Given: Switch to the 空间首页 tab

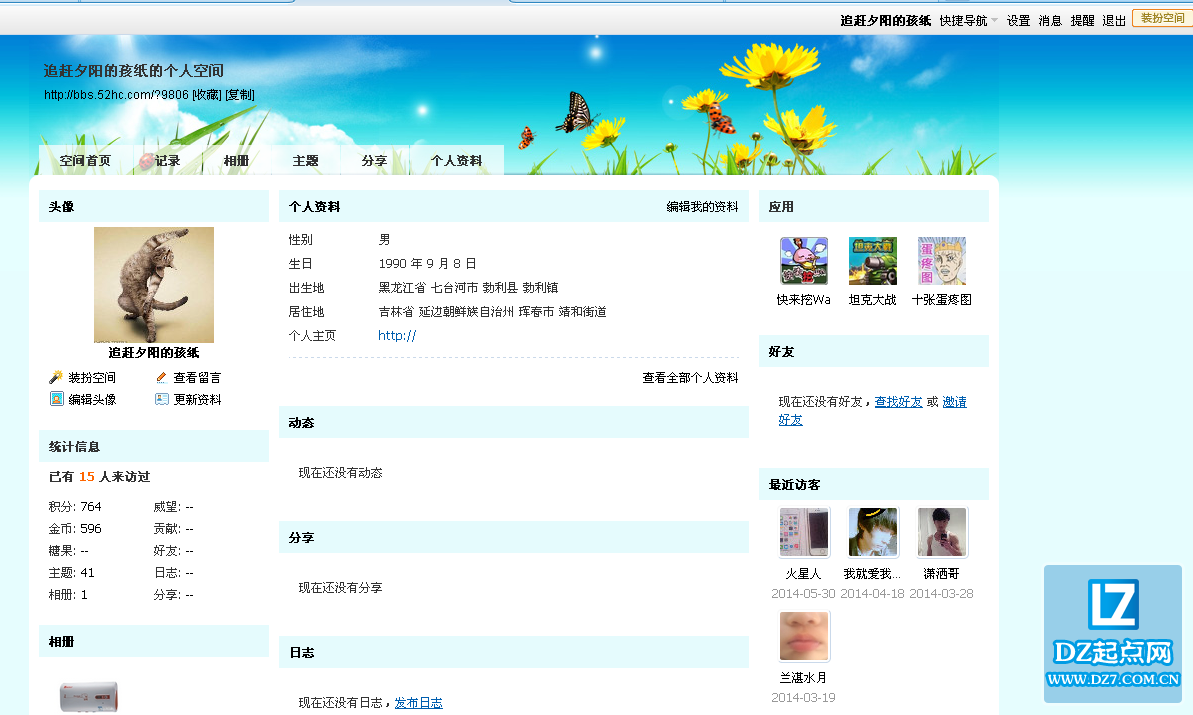Looking at the screenshot, I should click(85, 161).
